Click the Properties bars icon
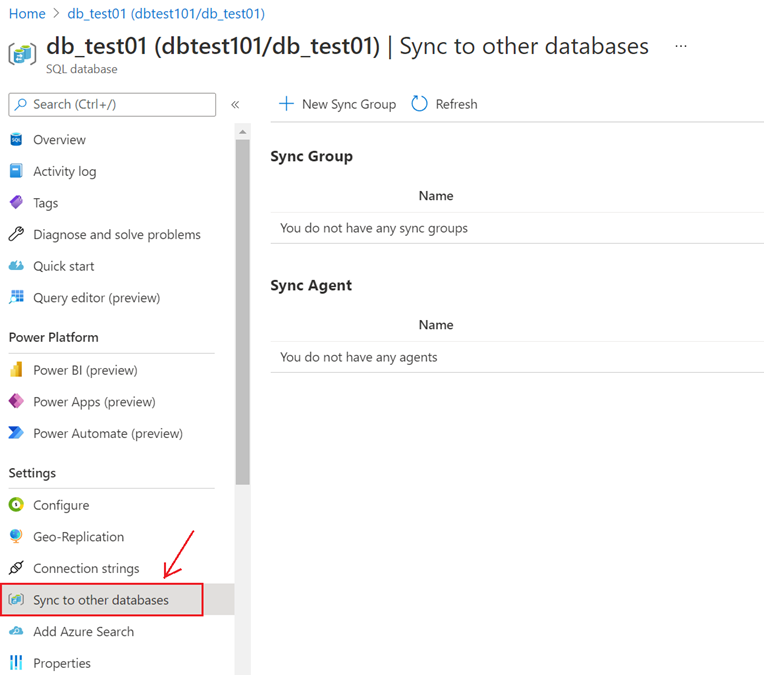Viewport: 764px width, 675px height. tap(16, 663)
